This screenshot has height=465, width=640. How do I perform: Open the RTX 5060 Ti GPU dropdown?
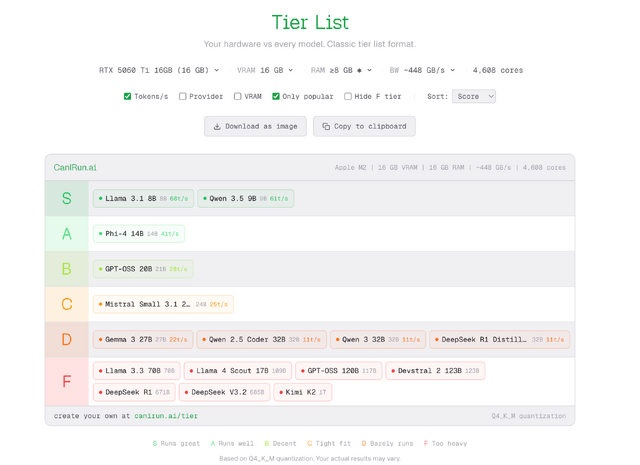point(159,71)
